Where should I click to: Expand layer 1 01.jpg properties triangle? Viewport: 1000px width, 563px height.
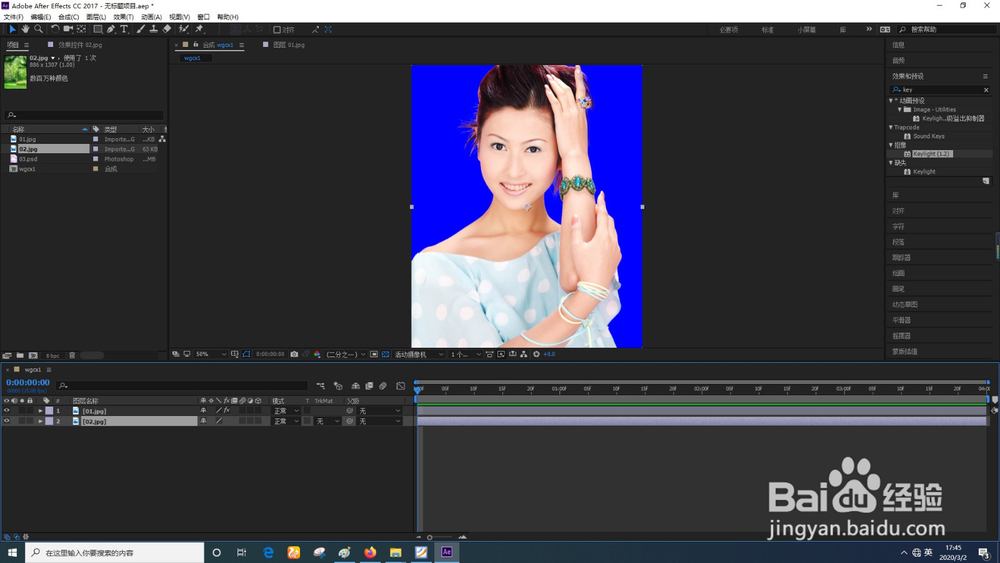coord(41,411)
